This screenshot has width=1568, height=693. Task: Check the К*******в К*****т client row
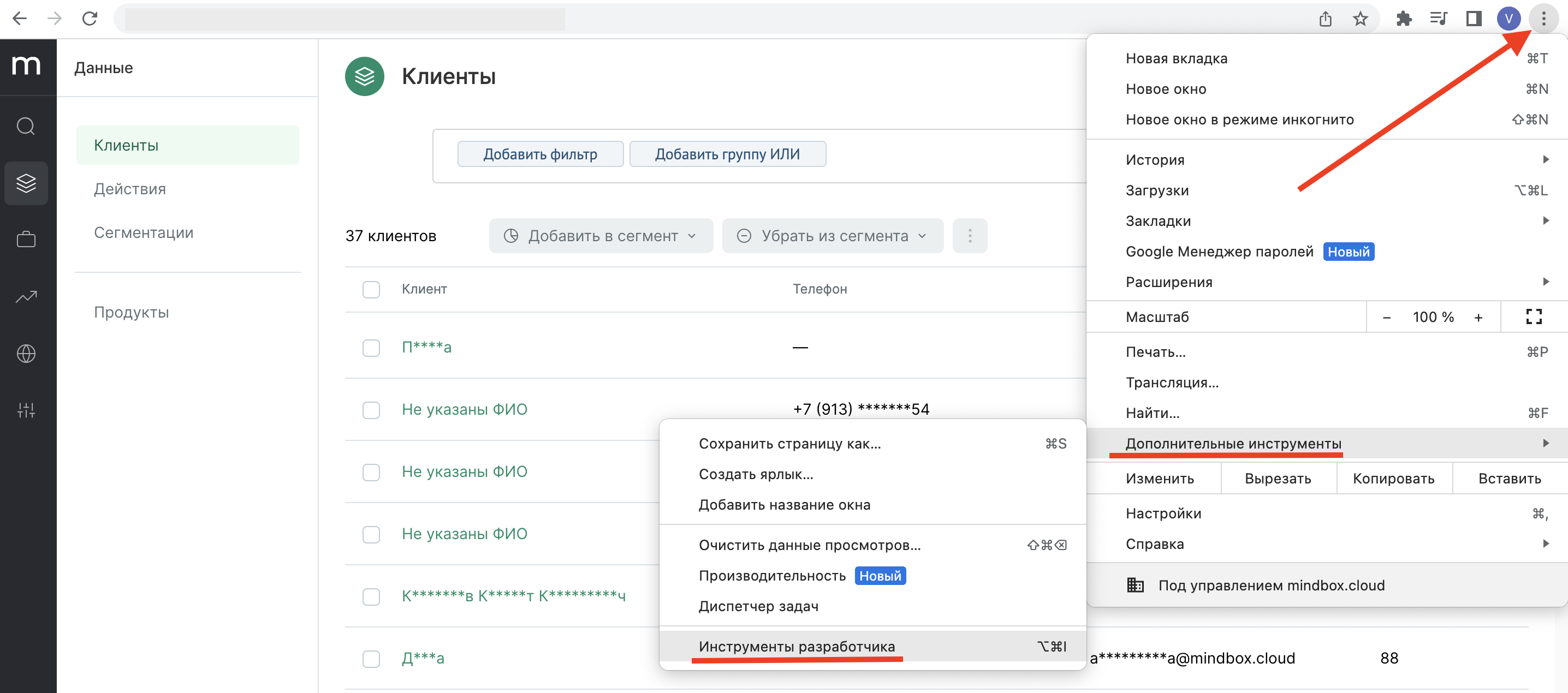coord(371,596)
